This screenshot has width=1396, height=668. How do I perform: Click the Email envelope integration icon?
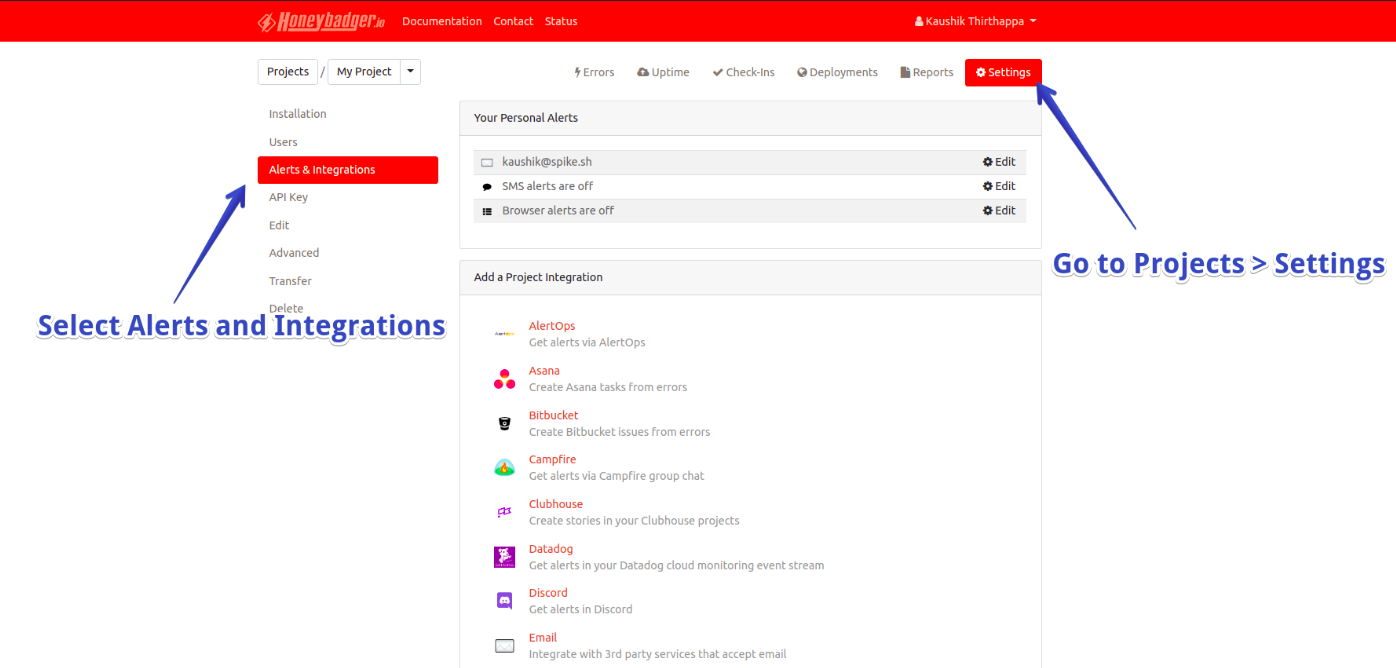[x=504, y=646]
